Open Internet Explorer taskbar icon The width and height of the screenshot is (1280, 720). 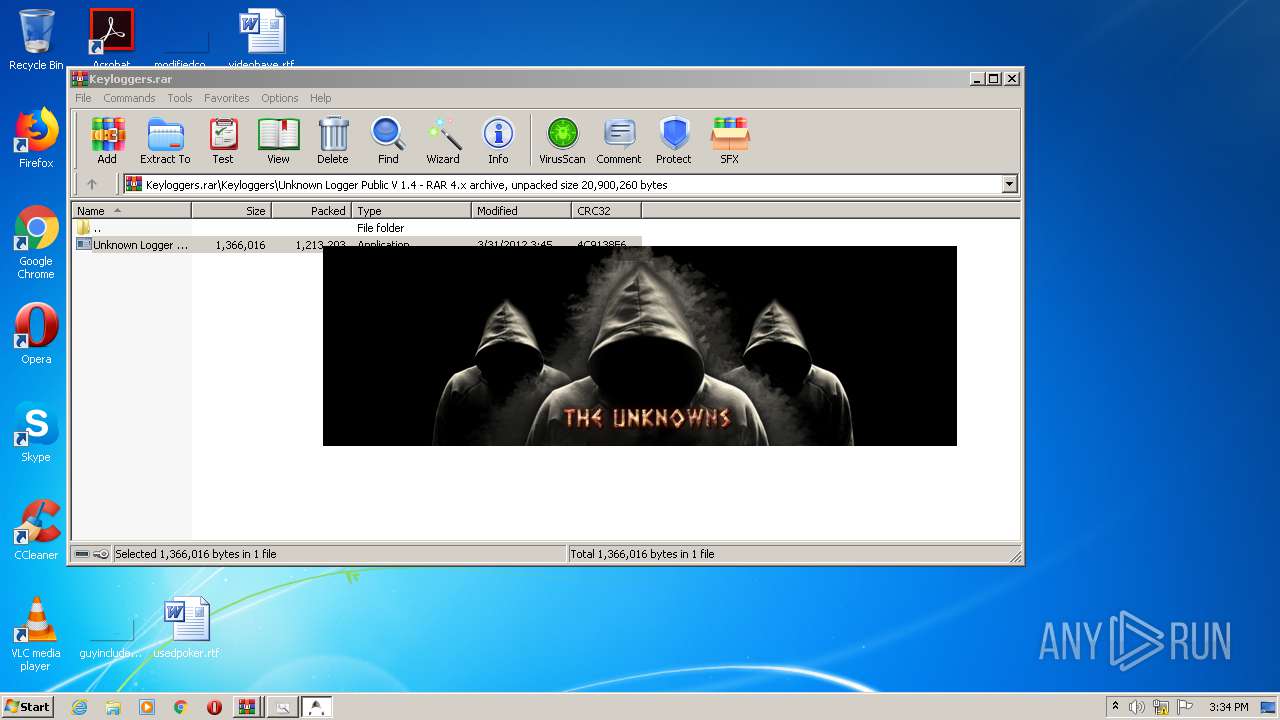click(x=79, y=707)
